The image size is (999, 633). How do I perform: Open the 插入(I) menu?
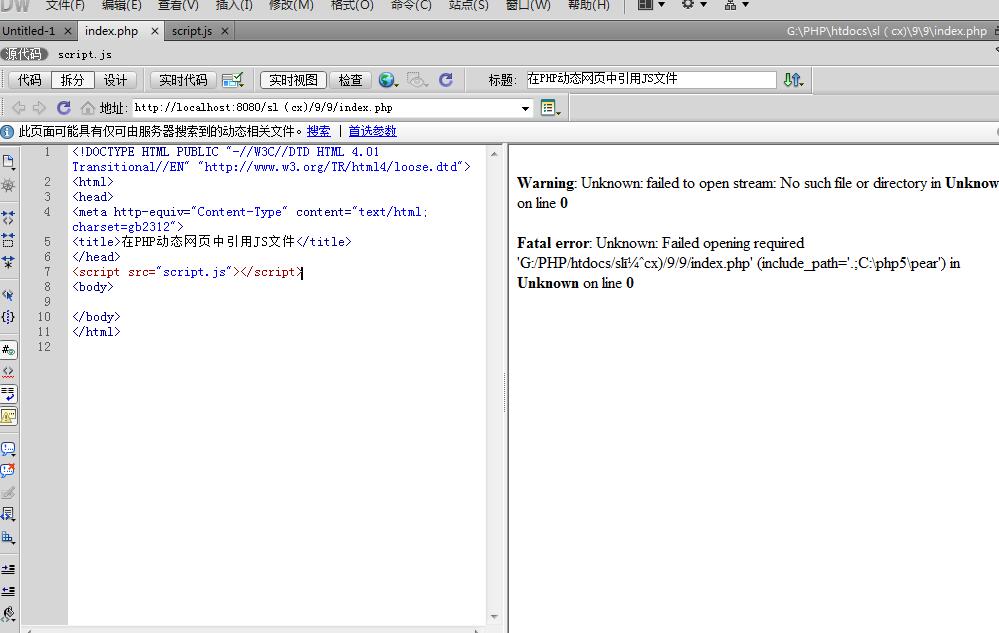pyautogui.click(x=234, y=5)
